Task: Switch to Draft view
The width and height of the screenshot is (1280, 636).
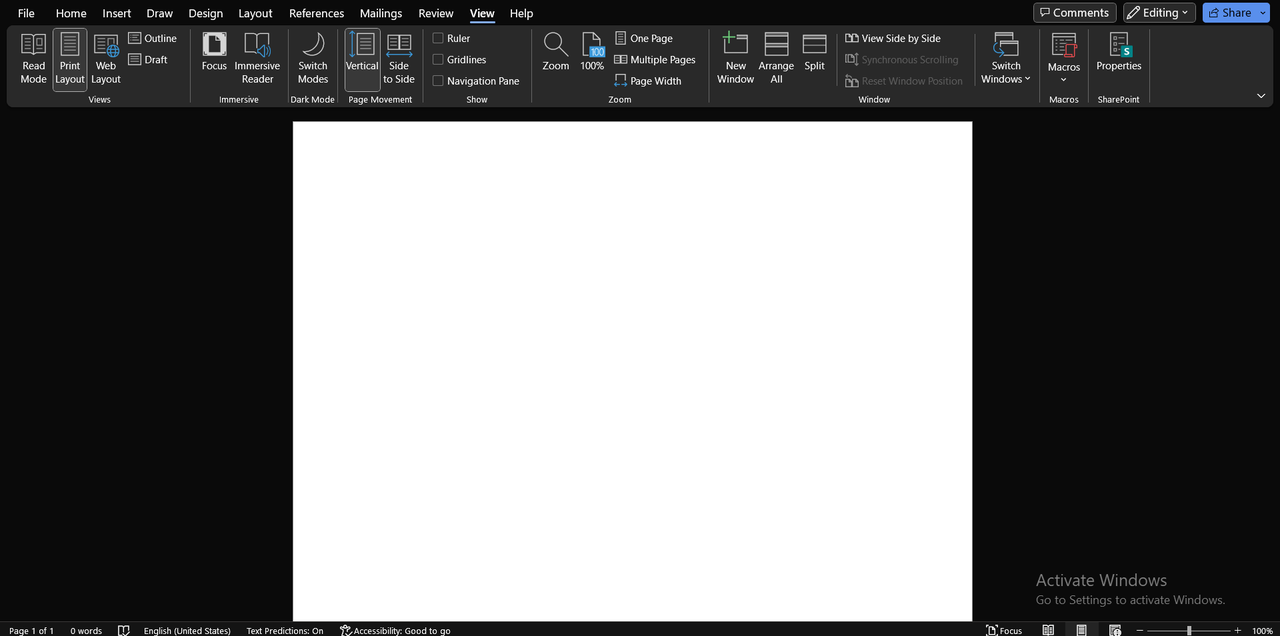Action: pos(148,59)
